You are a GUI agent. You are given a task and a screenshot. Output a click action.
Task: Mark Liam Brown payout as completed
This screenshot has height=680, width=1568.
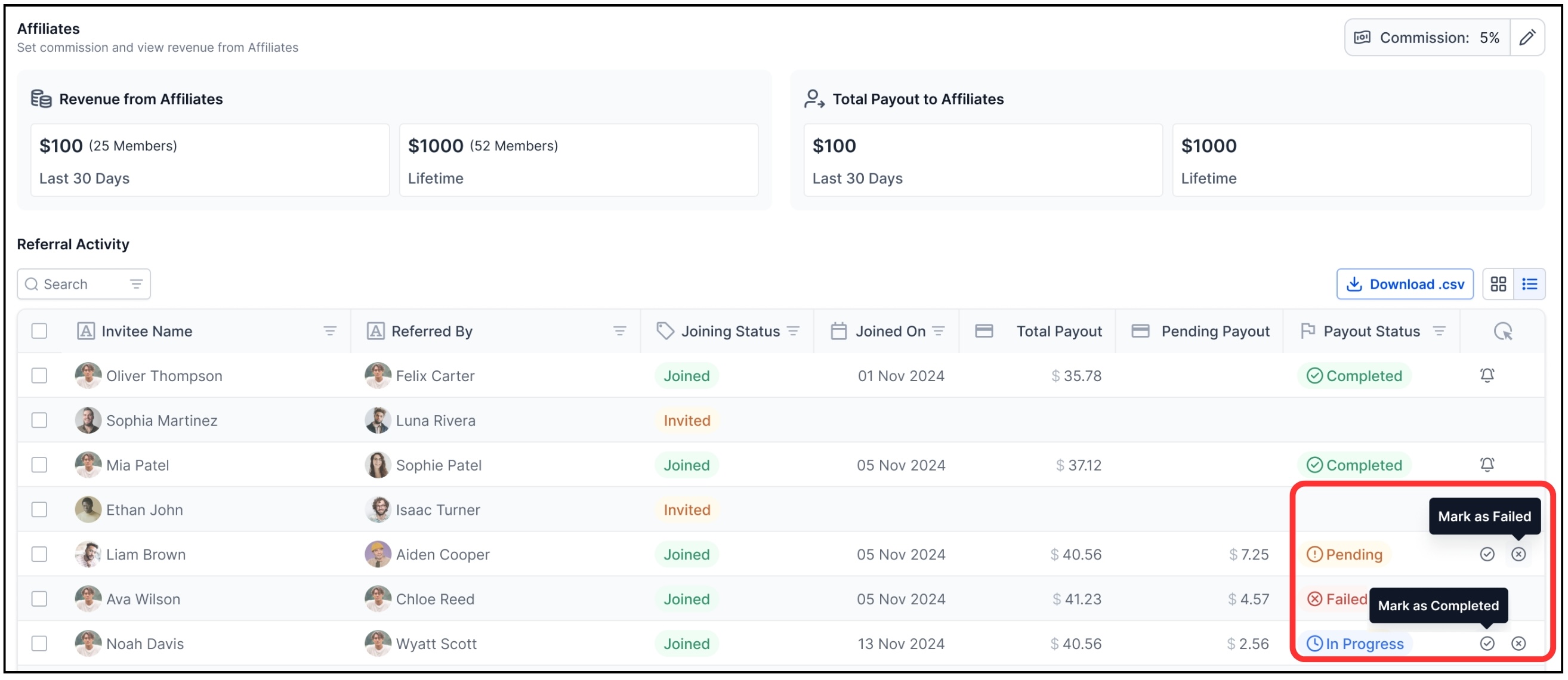pyautogui.click(x=1486, y=554)
